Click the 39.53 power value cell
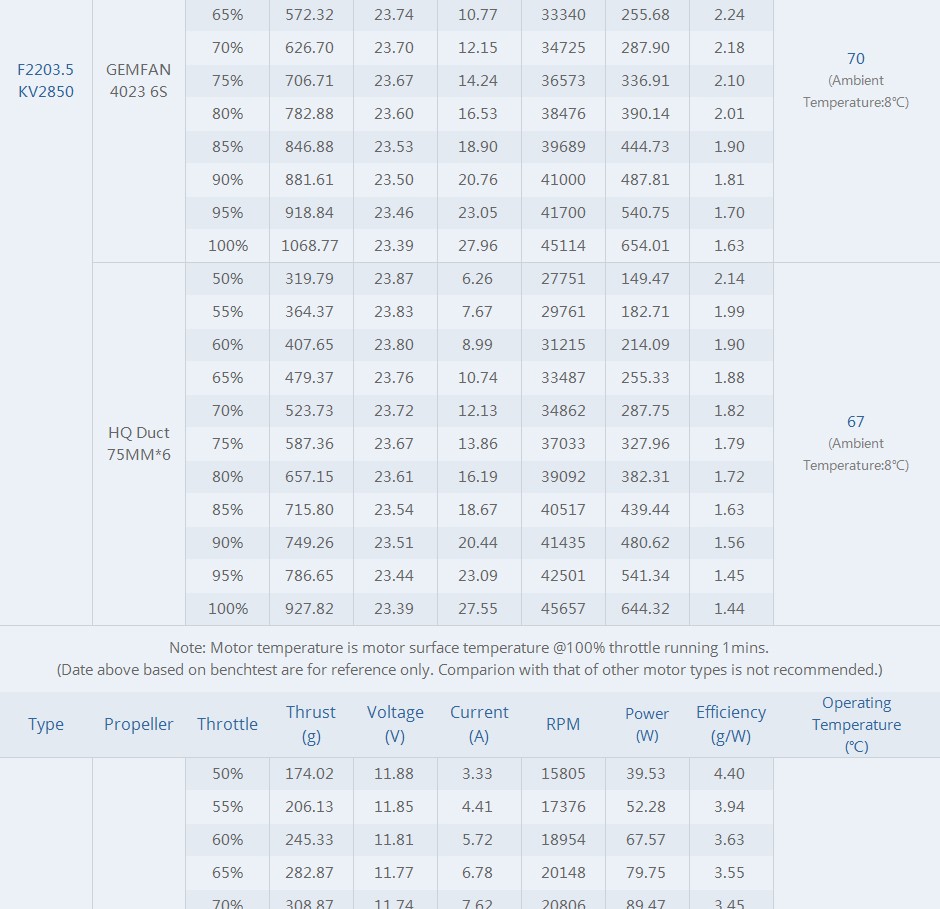Screen dimensions: 940x909 click(x=646, y=773)
